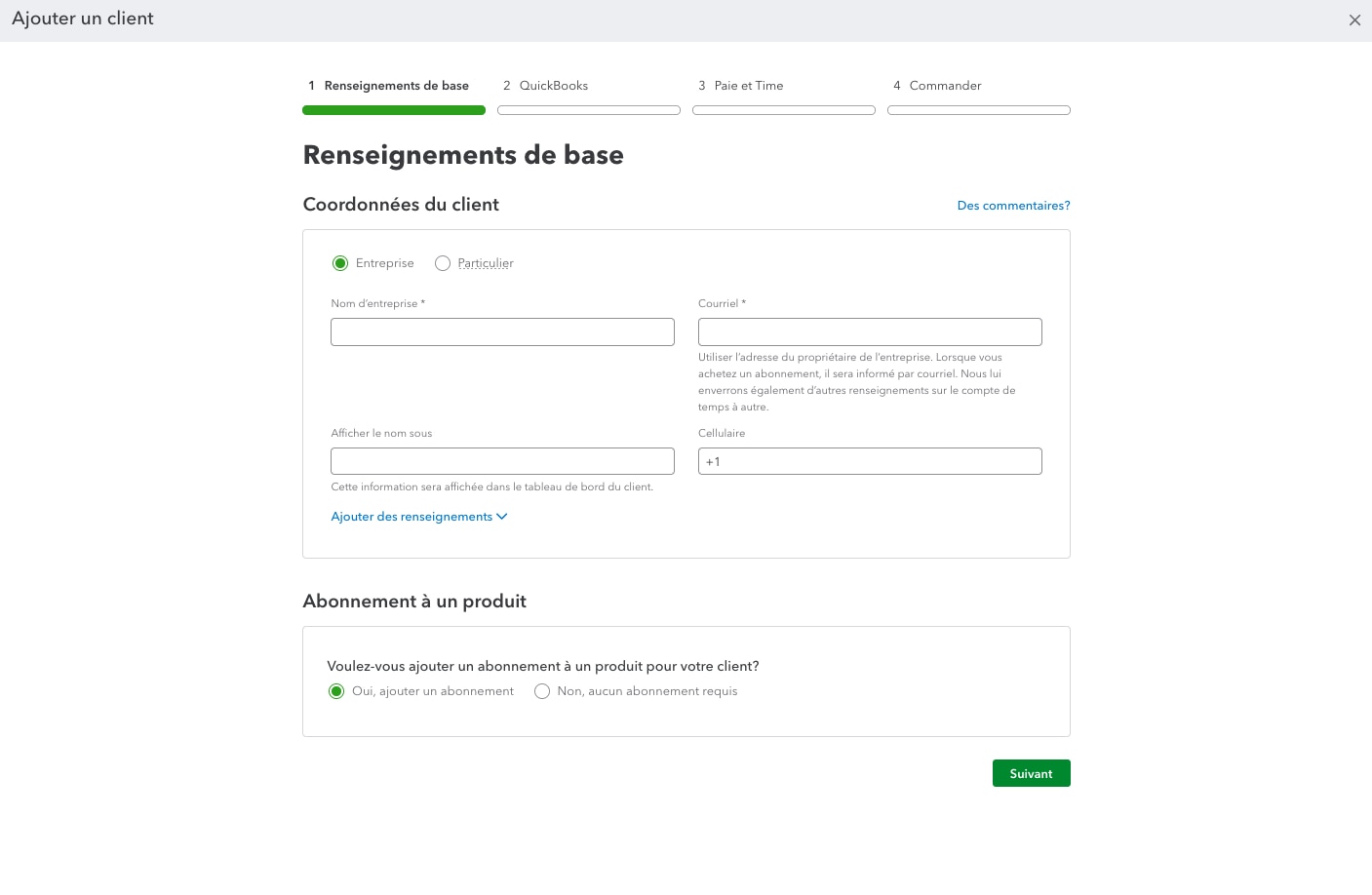Screen dimensions: 1372x895
Task: Open step 2 QuickBooks
Action: 545,86
